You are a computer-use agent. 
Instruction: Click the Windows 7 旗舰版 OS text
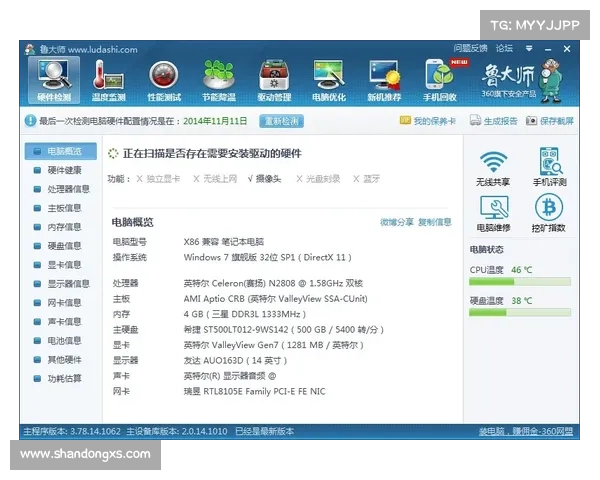(x=267, y=257)
